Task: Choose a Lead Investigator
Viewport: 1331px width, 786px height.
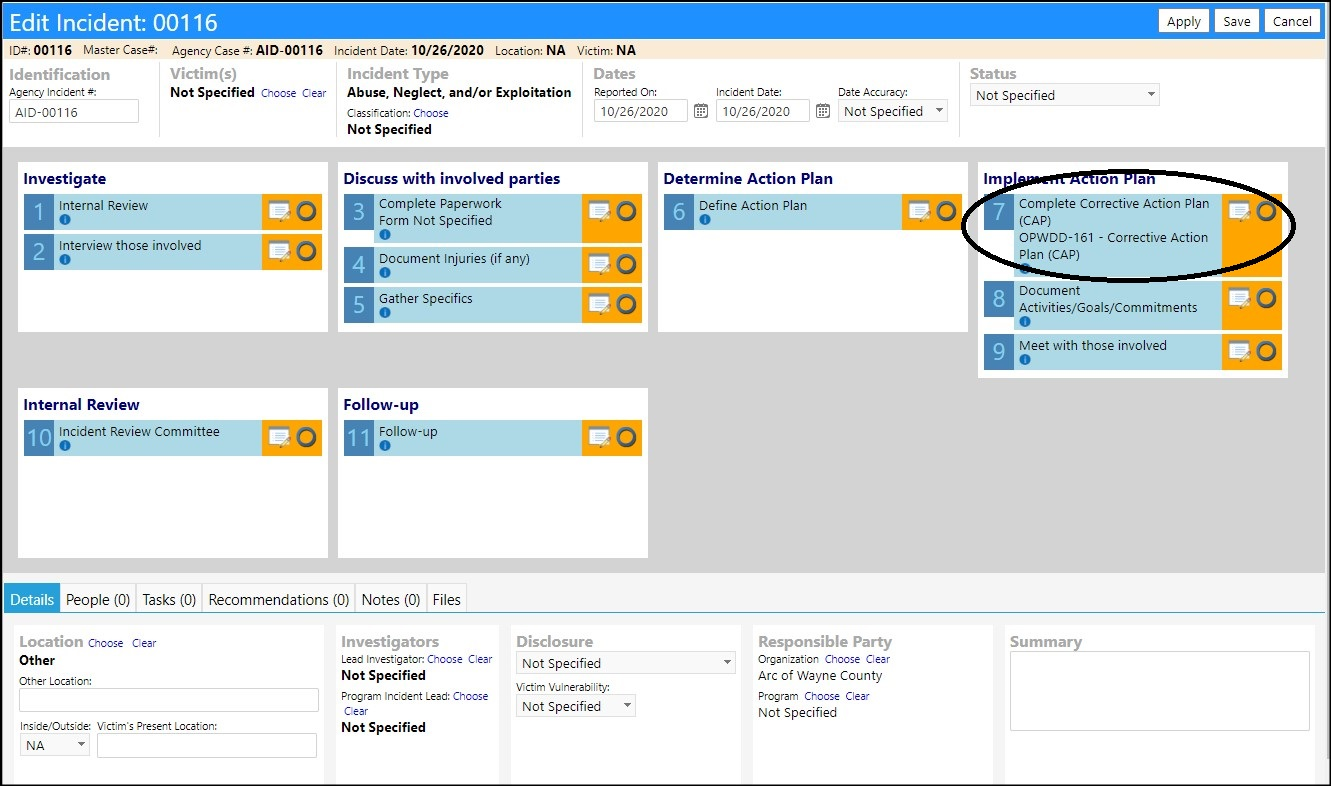Action: click(x=445, y=659)
